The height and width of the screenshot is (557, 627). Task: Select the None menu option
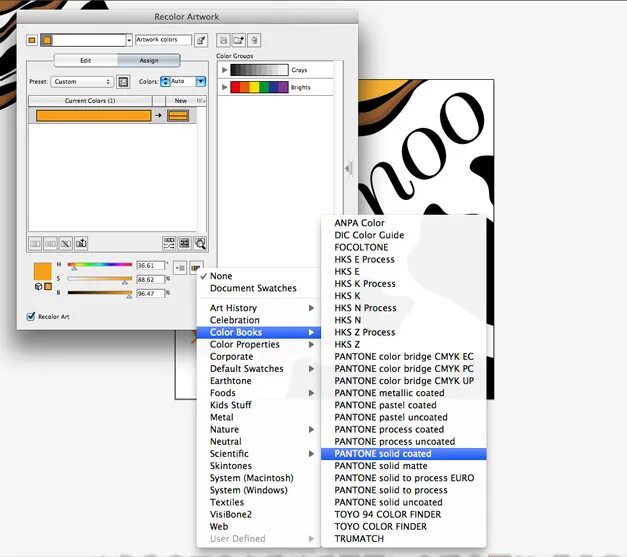258,276
